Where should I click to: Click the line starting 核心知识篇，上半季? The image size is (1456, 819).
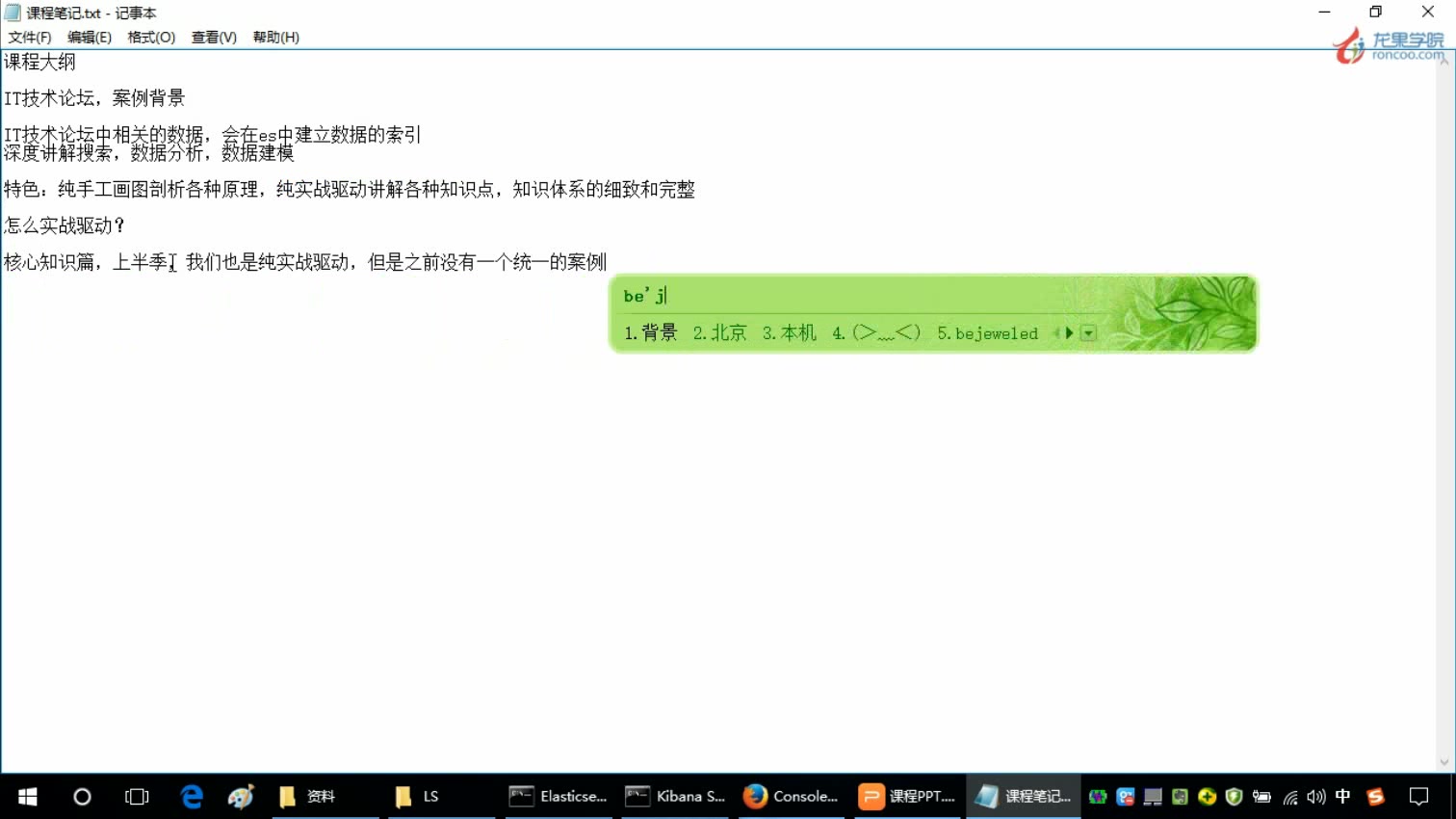click(x=305, y=262)
